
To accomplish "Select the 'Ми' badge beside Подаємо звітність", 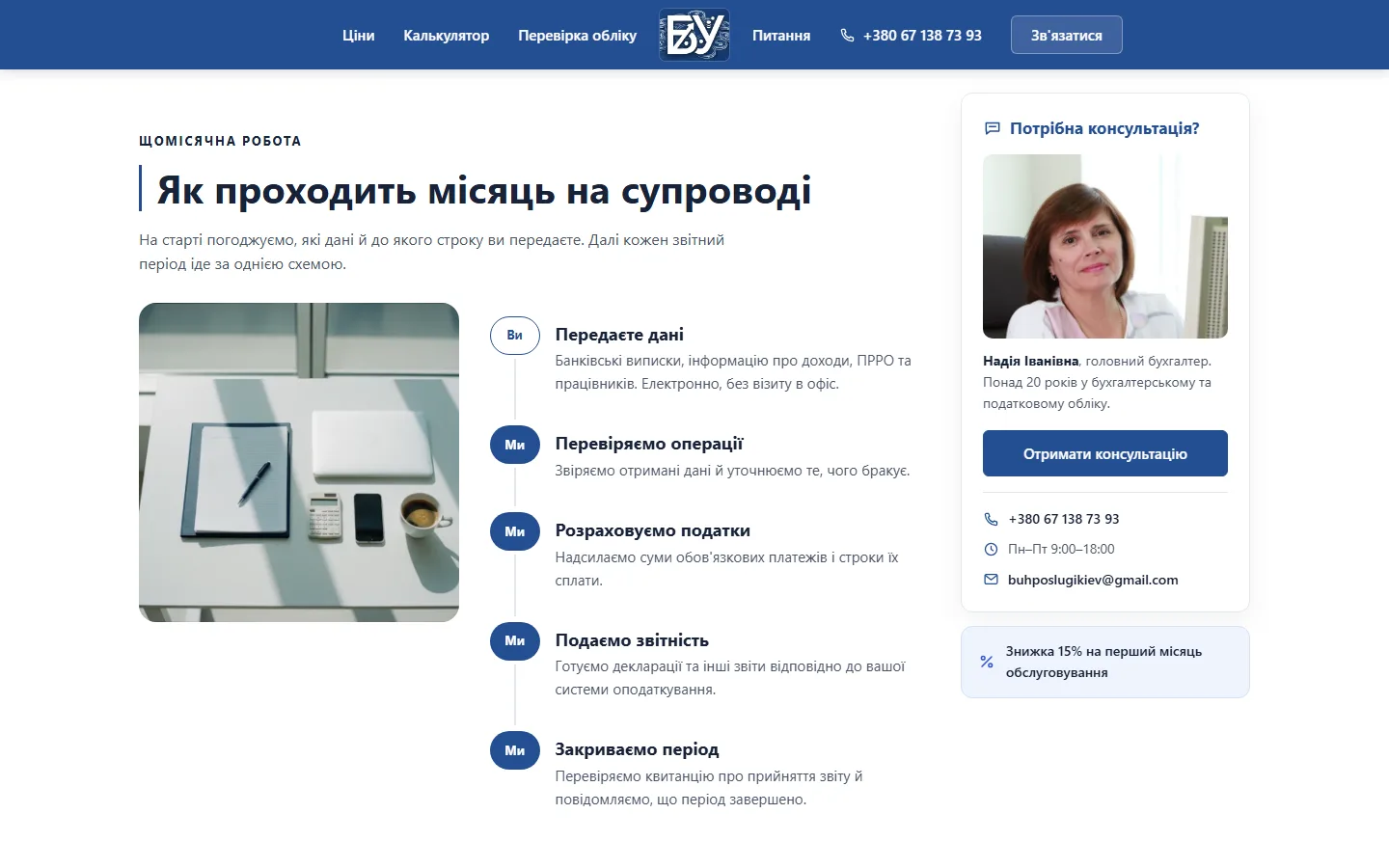I will coord(515,640).
